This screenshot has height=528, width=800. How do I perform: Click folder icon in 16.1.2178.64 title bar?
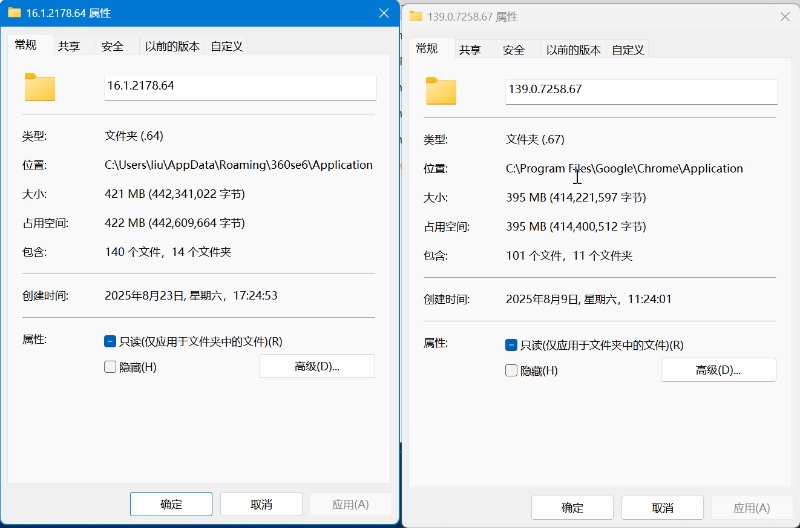tap(15, 13)
